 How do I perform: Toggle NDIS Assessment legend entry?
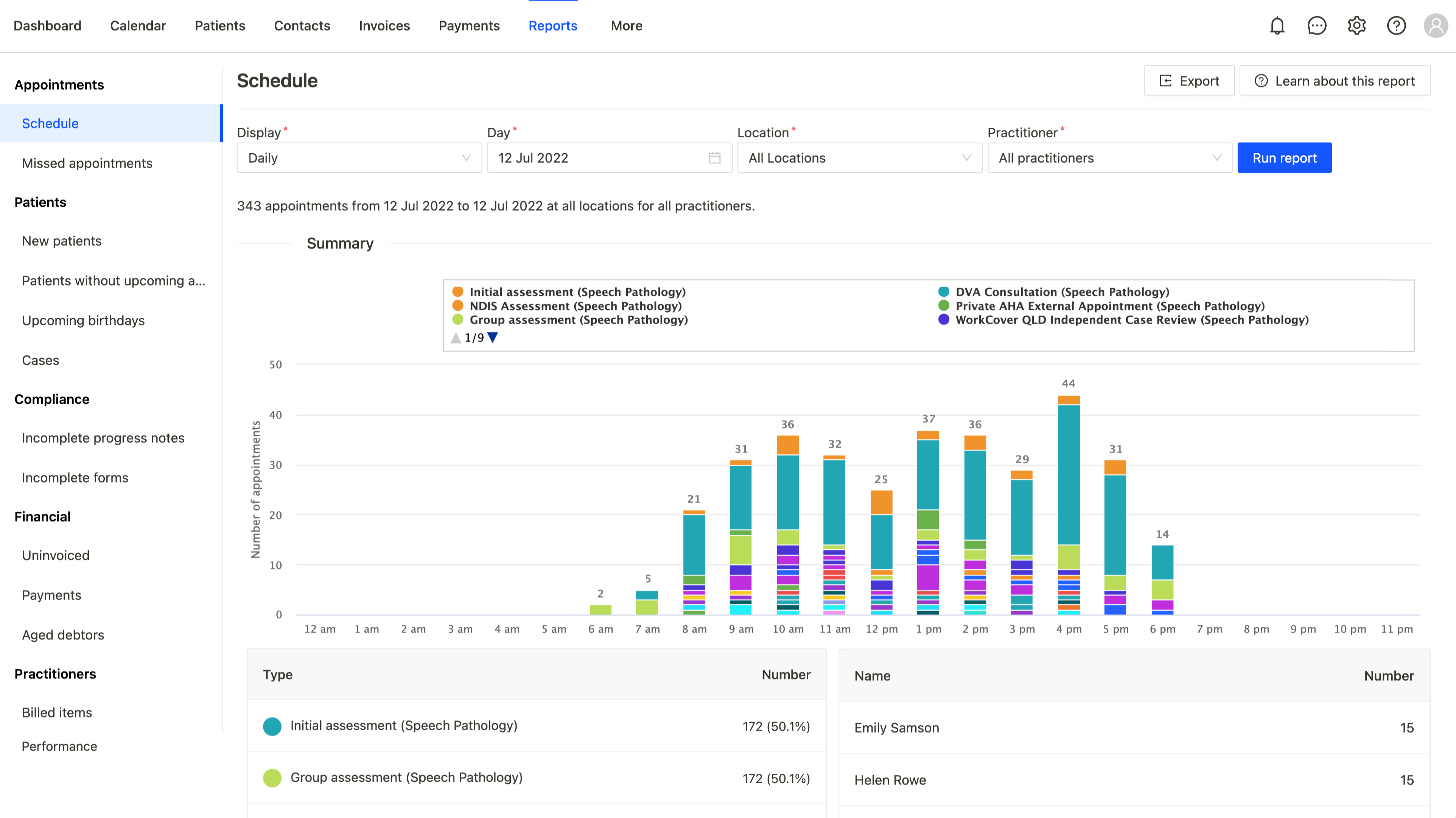click(x=567, y=306)
